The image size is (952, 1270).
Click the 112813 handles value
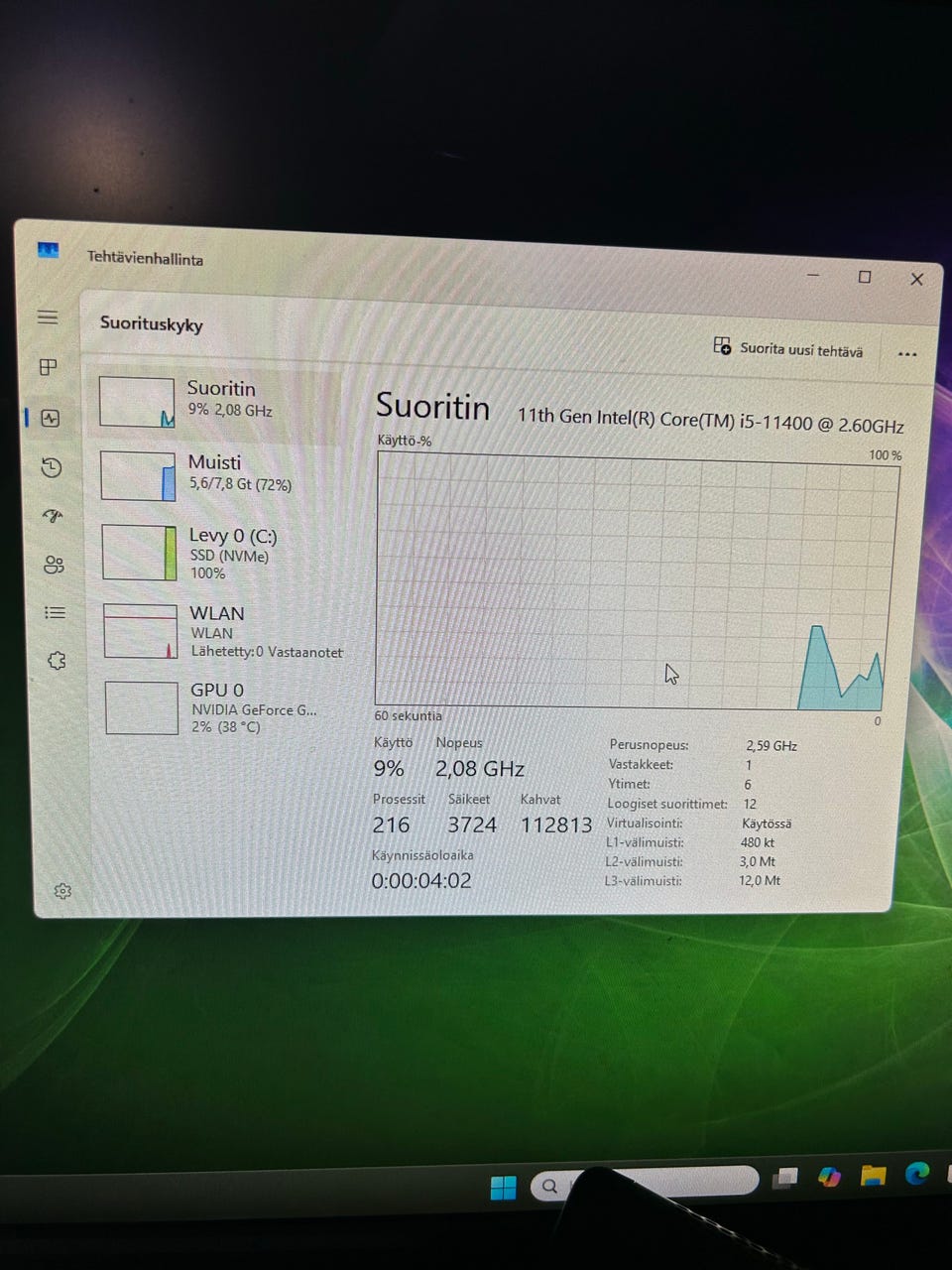tap(556, 825)
